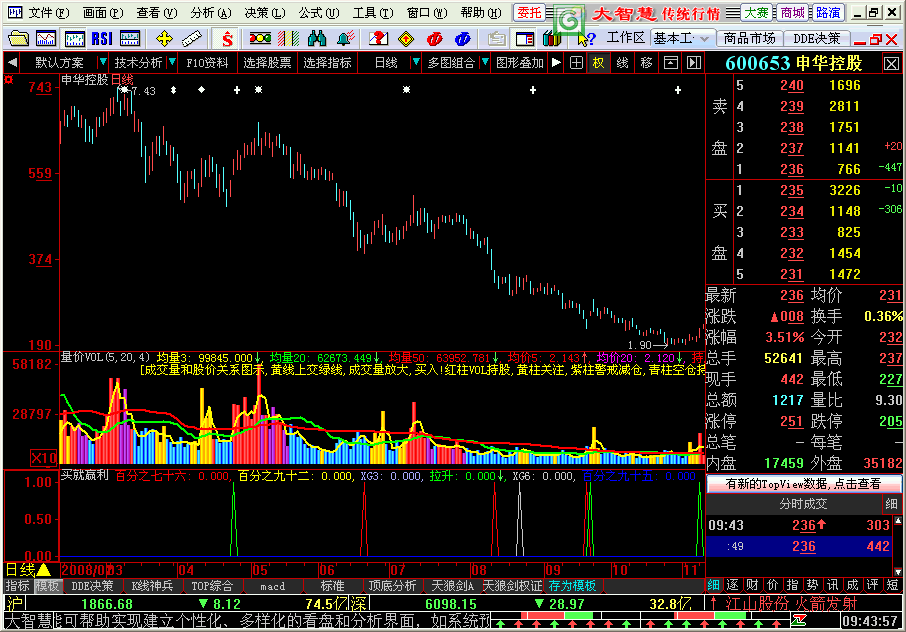Click the traffic light signal icon

[260, 39]
